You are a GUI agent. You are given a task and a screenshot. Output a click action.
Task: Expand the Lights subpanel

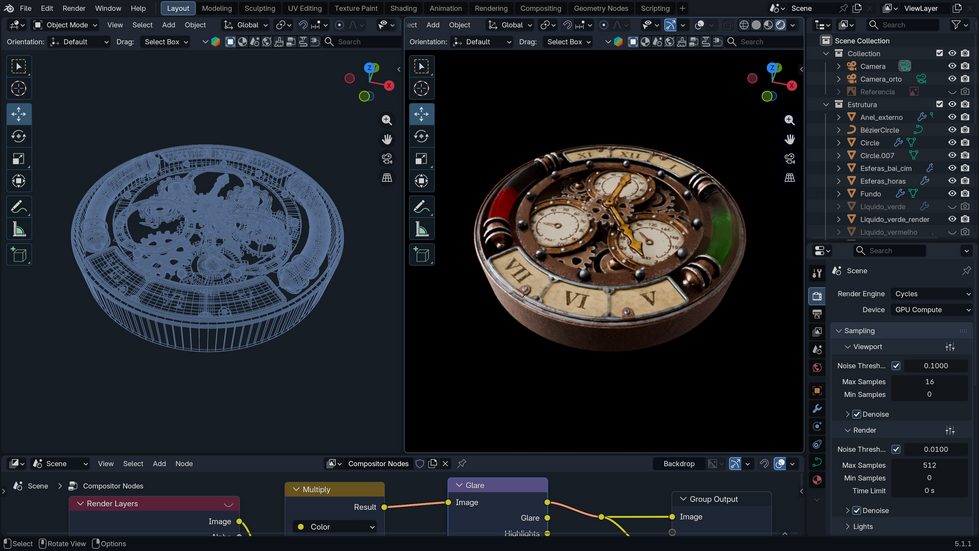click(x=847, y=527)
